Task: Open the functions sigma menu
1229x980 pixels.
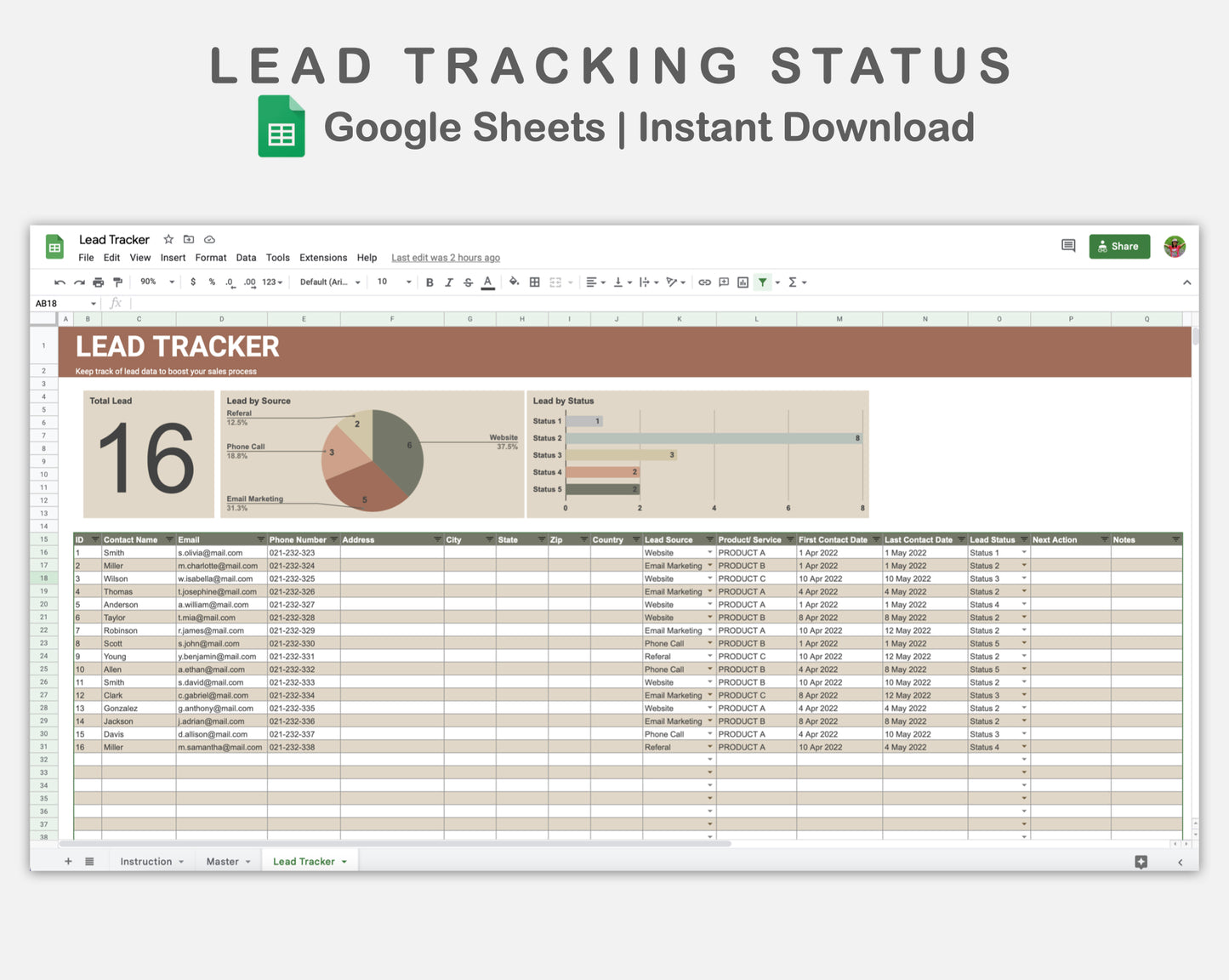Action: coord(794,282)
